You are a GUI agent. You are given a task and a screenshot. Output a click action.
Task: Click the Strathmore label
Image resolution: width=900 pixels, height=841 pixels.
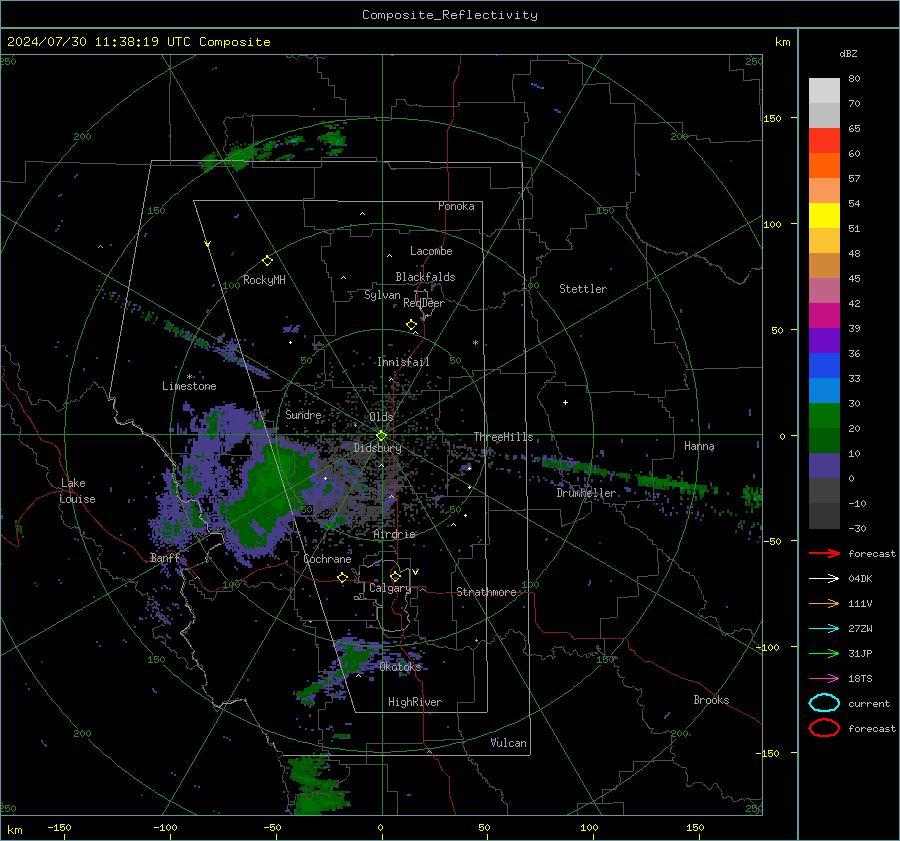(x=487, y=592)
